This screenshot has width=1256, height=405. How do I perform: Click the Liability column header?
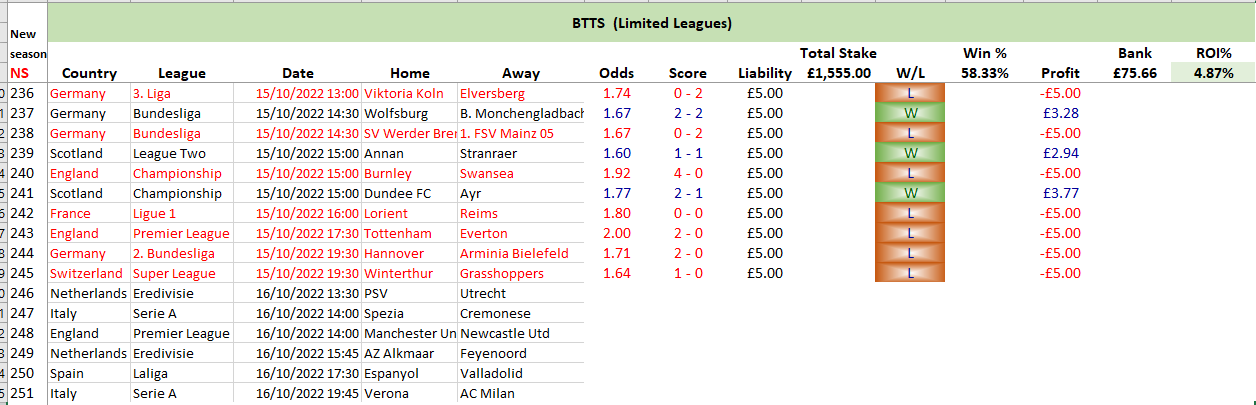click(x=764, y=73)
